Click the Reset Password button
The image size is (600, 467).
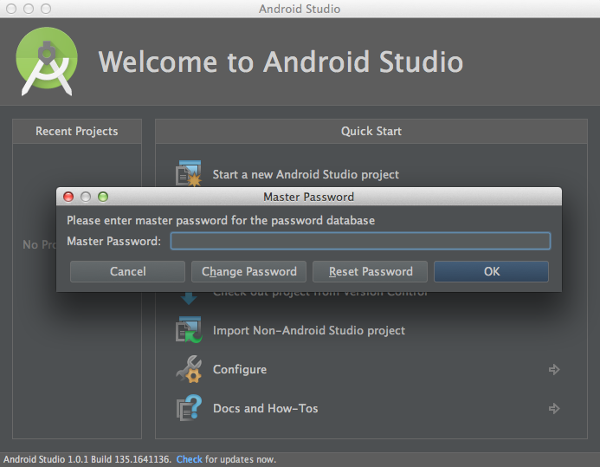tap(370, 272)
